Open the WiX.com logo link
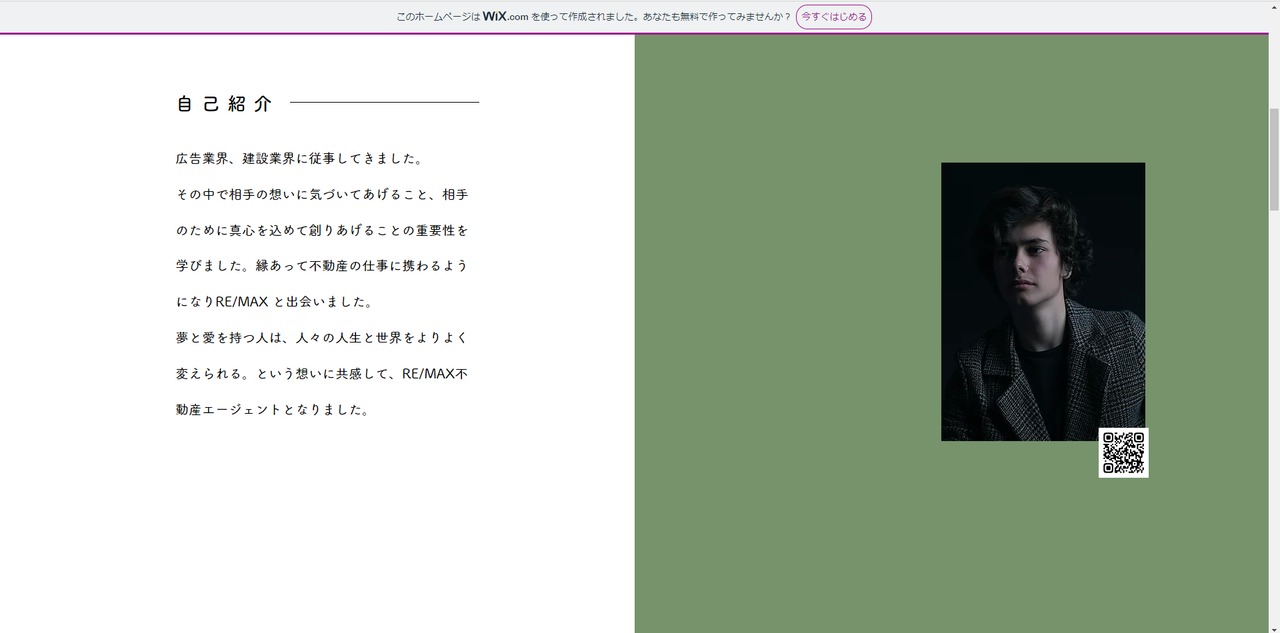This screenshot has width=1280, height=633. pos(505,17)
